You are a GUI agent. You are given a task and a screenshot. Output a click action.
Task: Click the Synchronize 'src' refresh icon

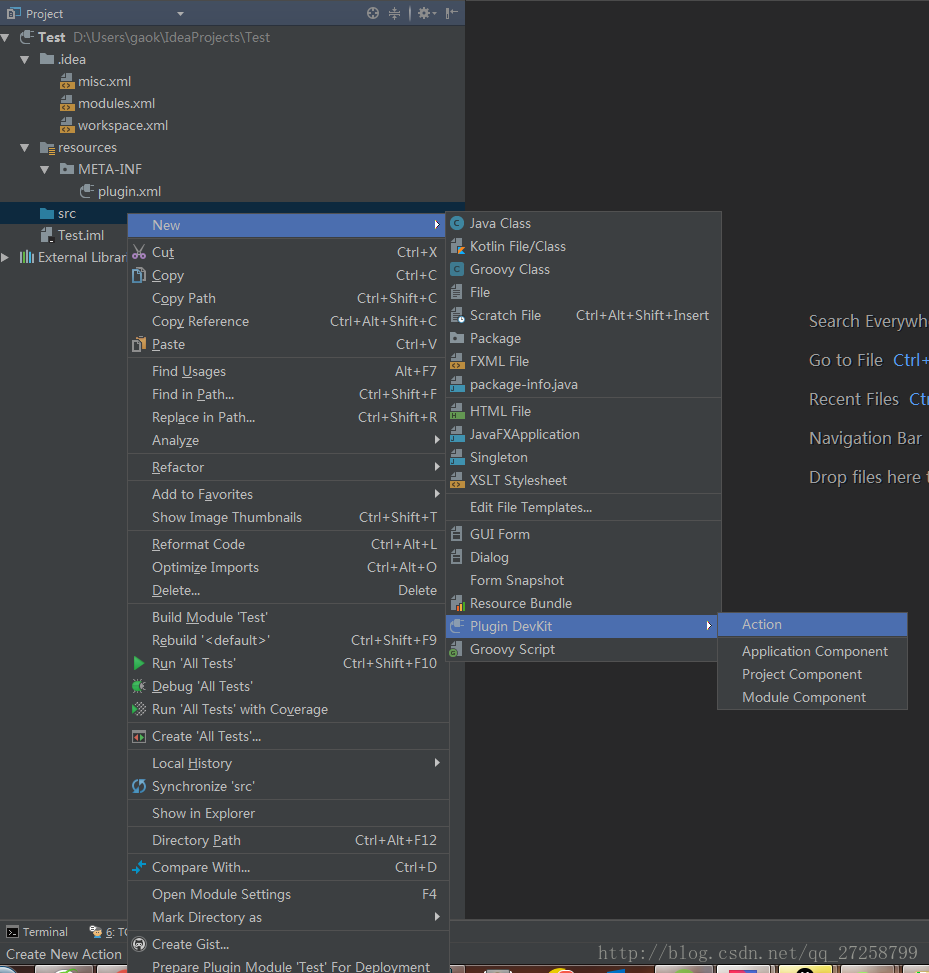(x=139, y=786)
